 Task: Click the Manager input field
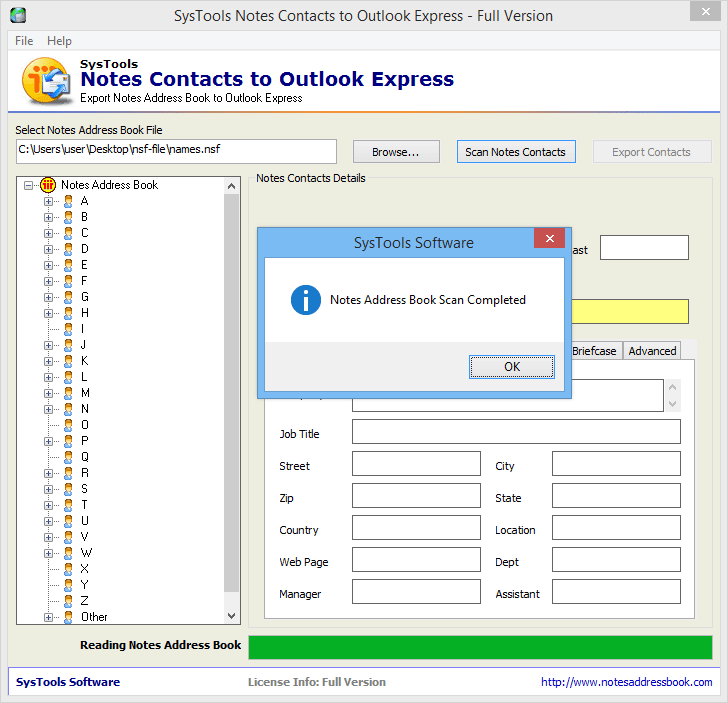(x=416, y=592)
